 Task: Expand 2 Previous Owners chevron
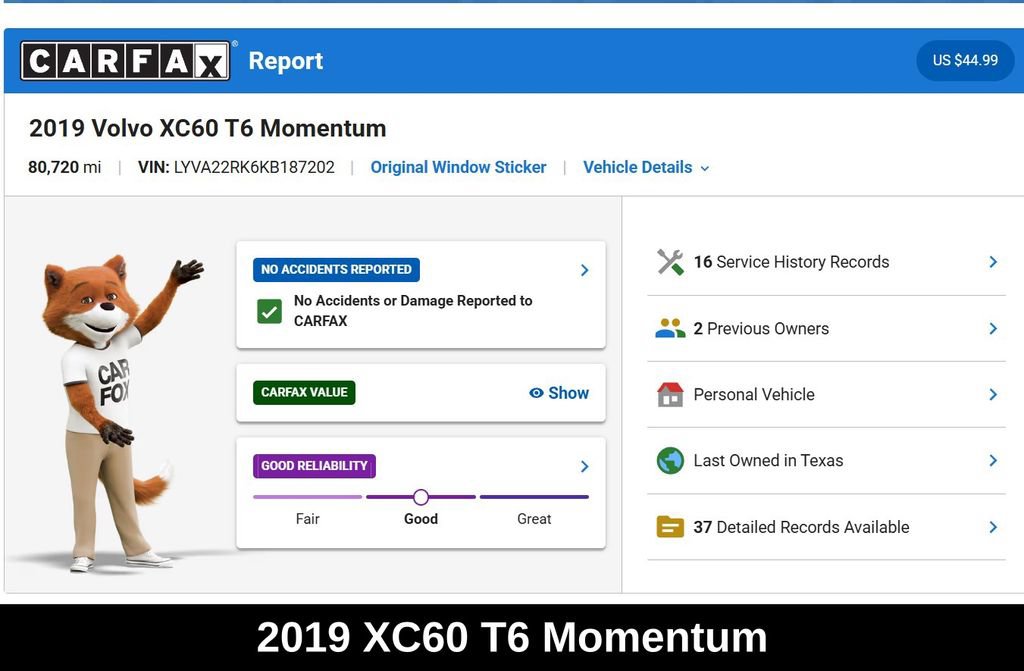(x=993, y=328)
